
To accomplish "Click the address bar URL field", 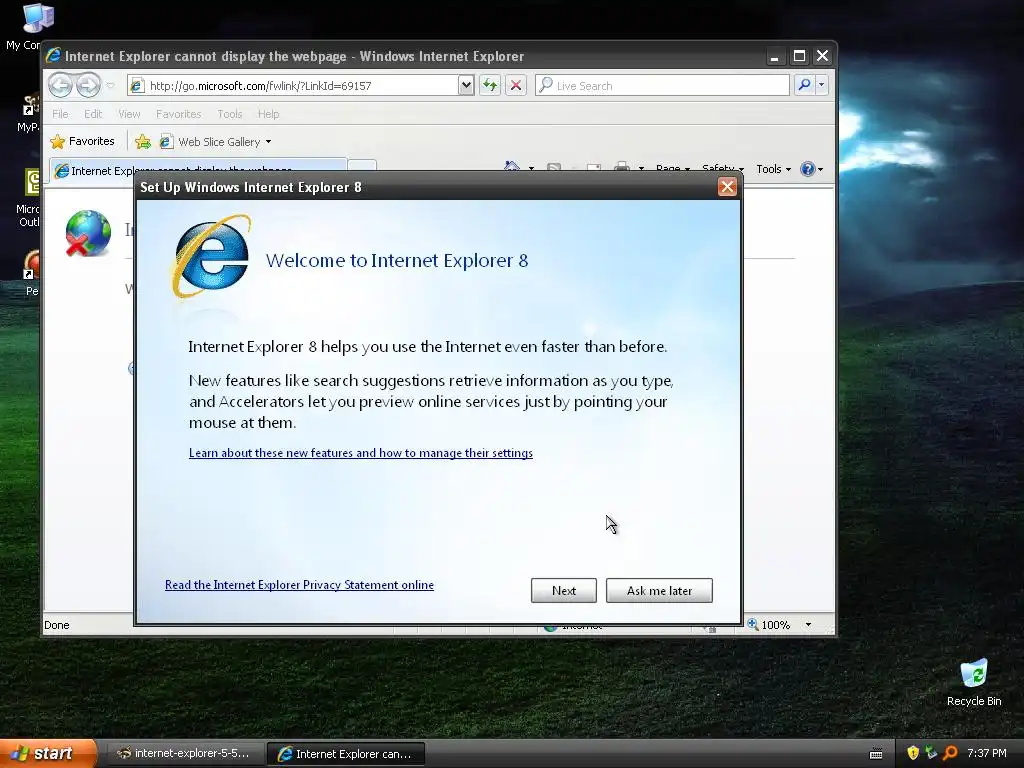I will [x=294, y=86].
